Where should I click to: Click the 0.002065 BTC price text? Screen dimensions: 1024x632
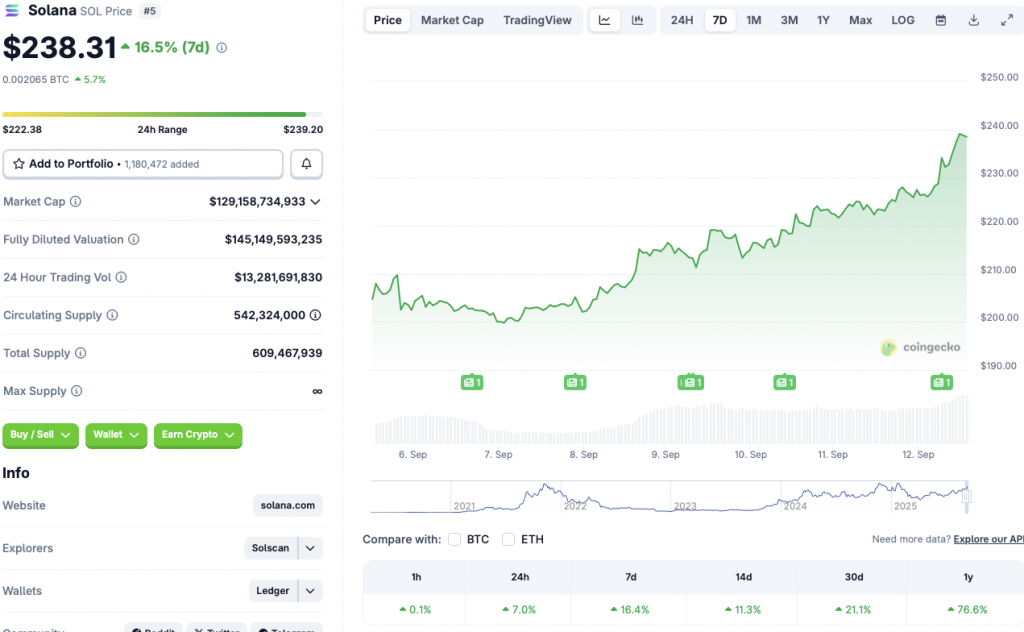tap(35, 80)
